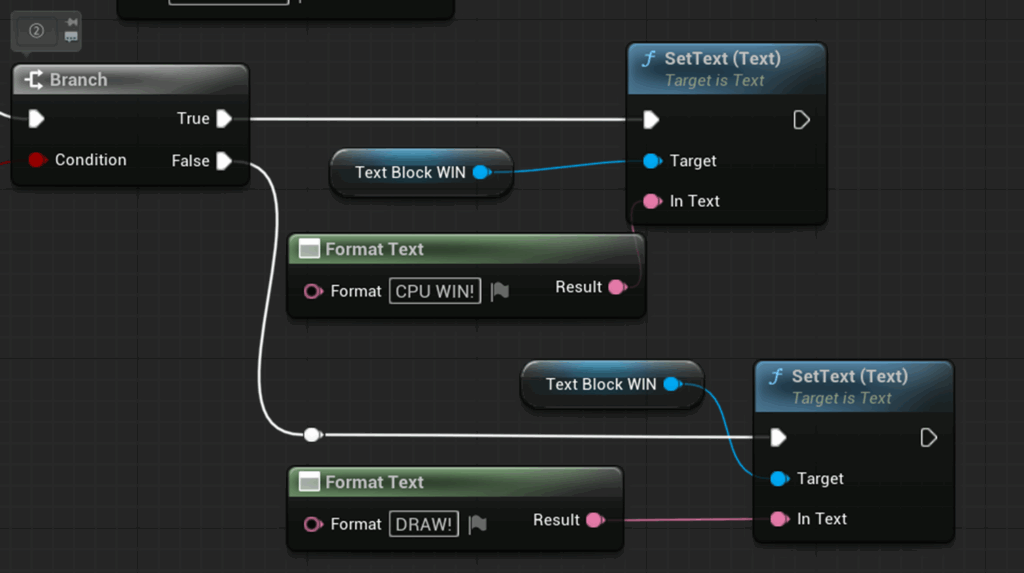Open the localization flag beside DRAW!
1024x573 pixels.
[x=477, y=524]
